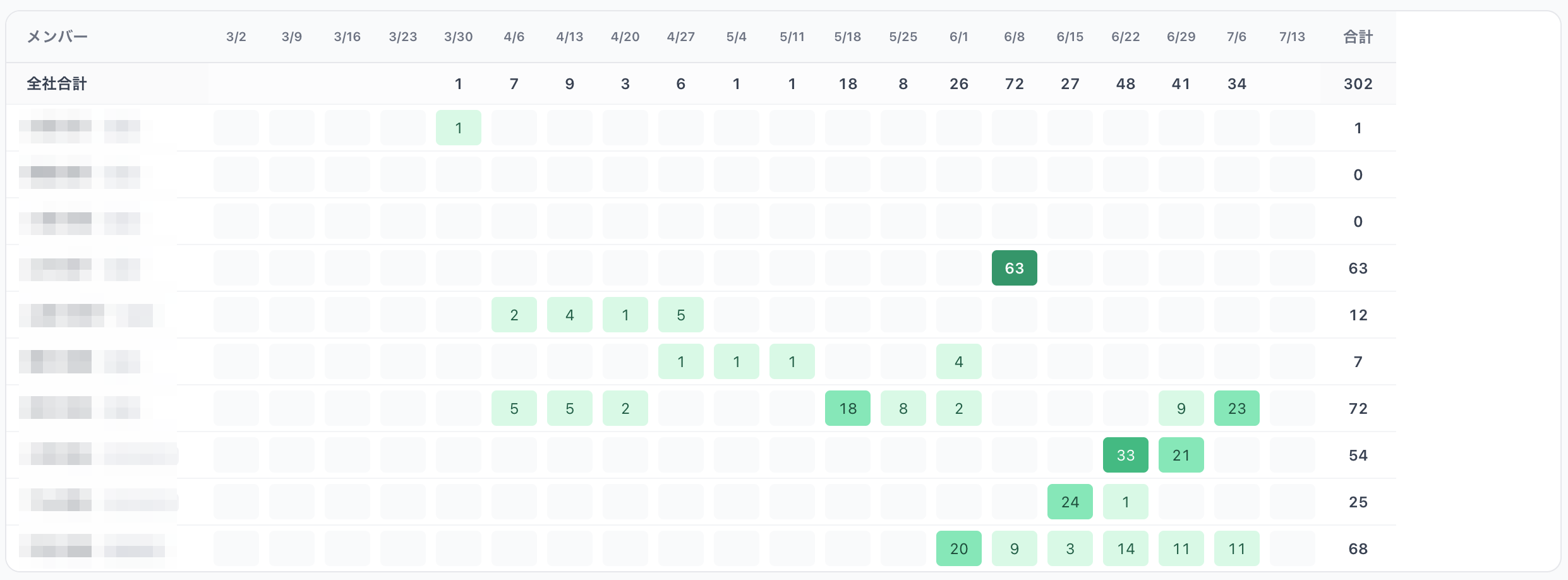The image size is (1568, 580).
Task: Click 全社合計 value 27 under 6/15
Action: point(1070,84)
